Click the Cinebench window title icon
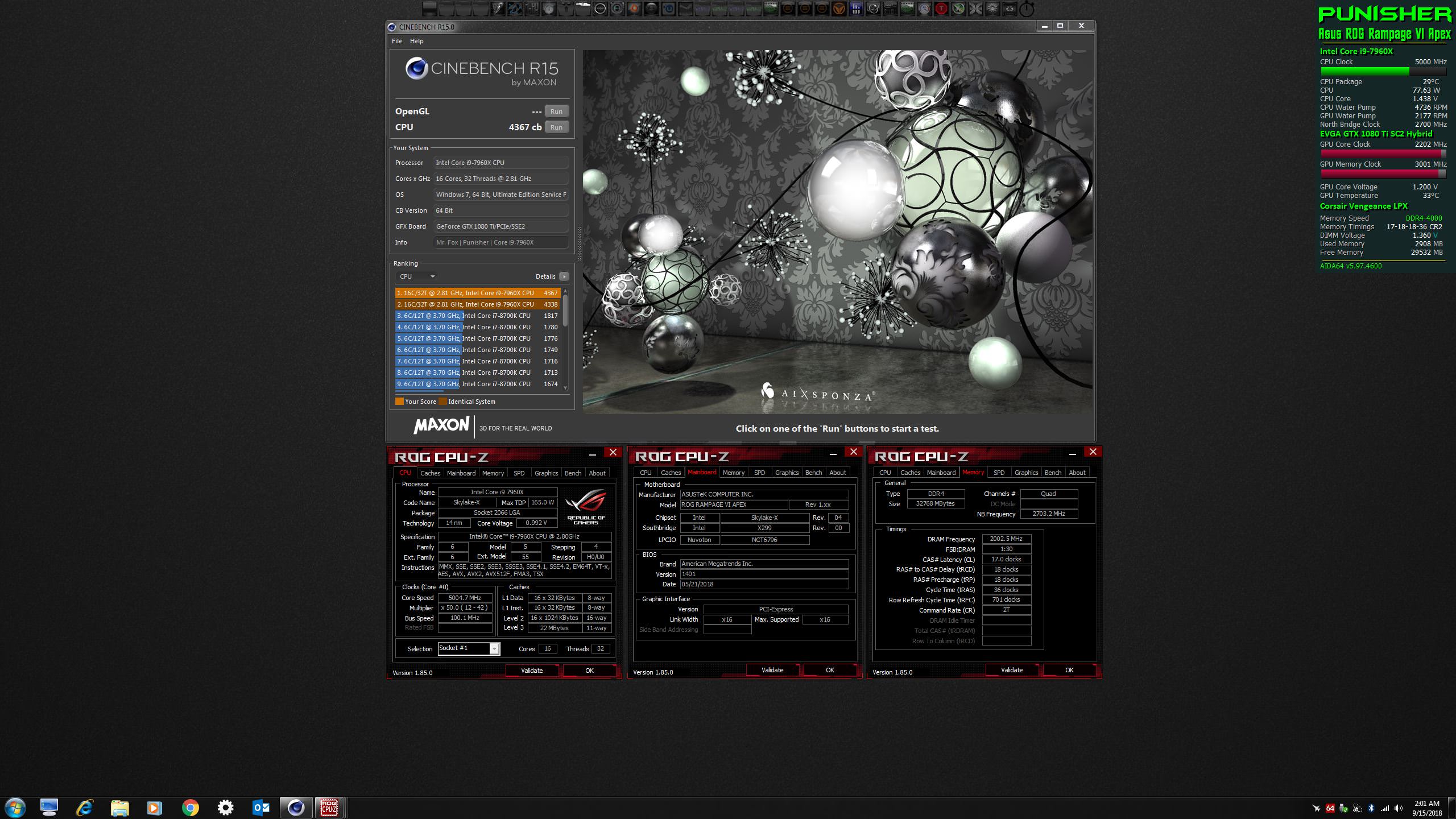 point(391,27)
